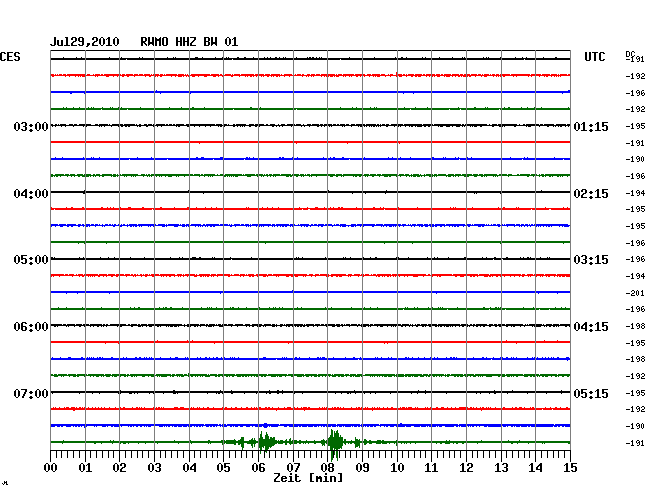The image size is (650, 494).
Task: Select minute 05 on the time axis
Action: tap(223, 467)
